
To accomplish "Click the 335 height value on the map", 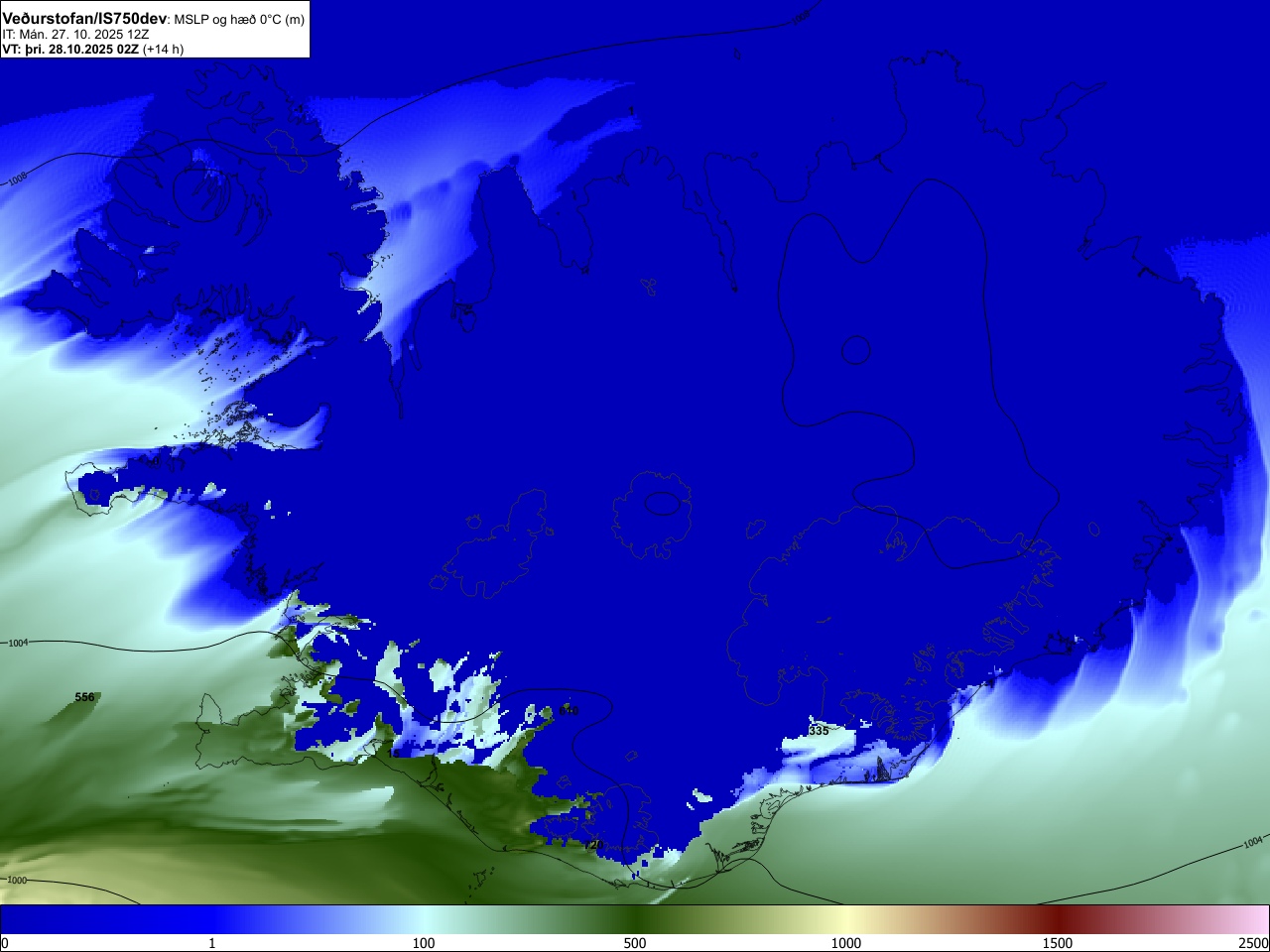I will 819,731.
